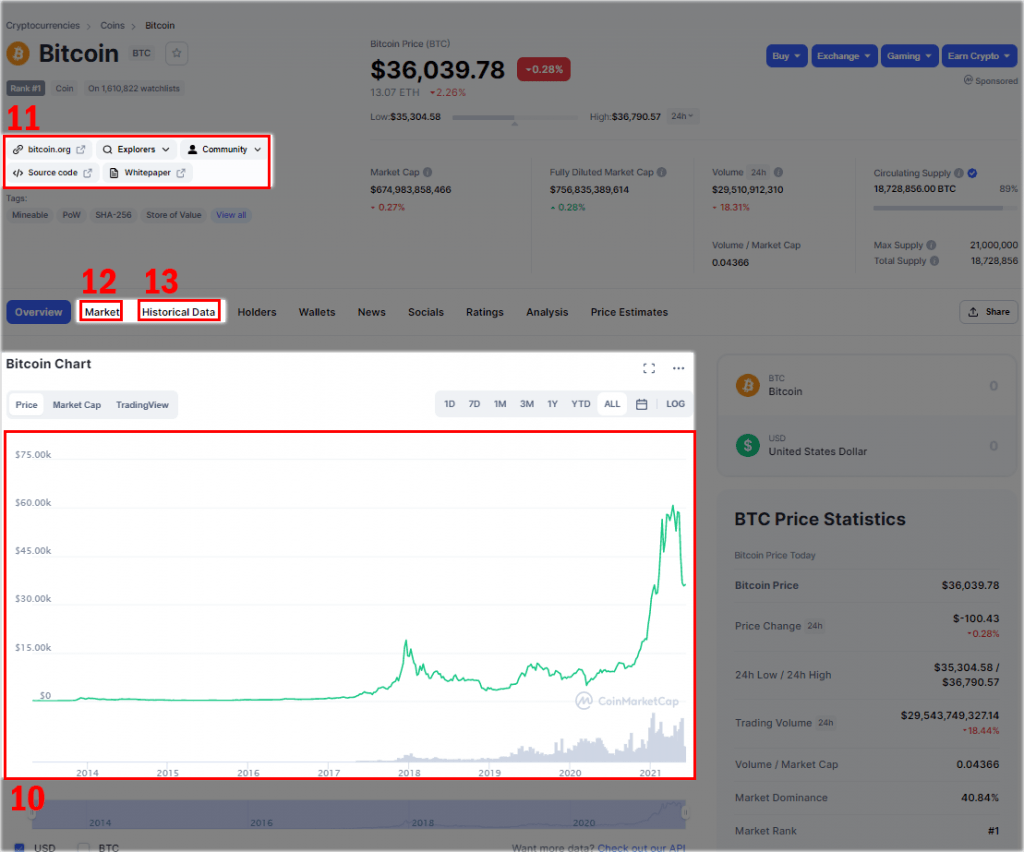Click the 24h low-high price range bar
This screenshot has height=852, width=1024.
tap(515, 118)
